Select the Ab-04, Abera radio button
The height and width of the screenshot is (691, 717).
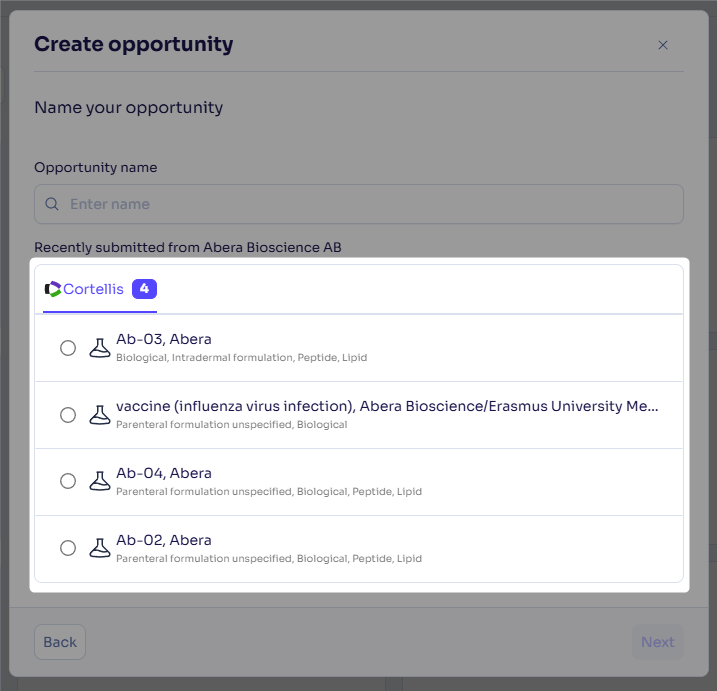pyautogui.click(x=68, y=481)
